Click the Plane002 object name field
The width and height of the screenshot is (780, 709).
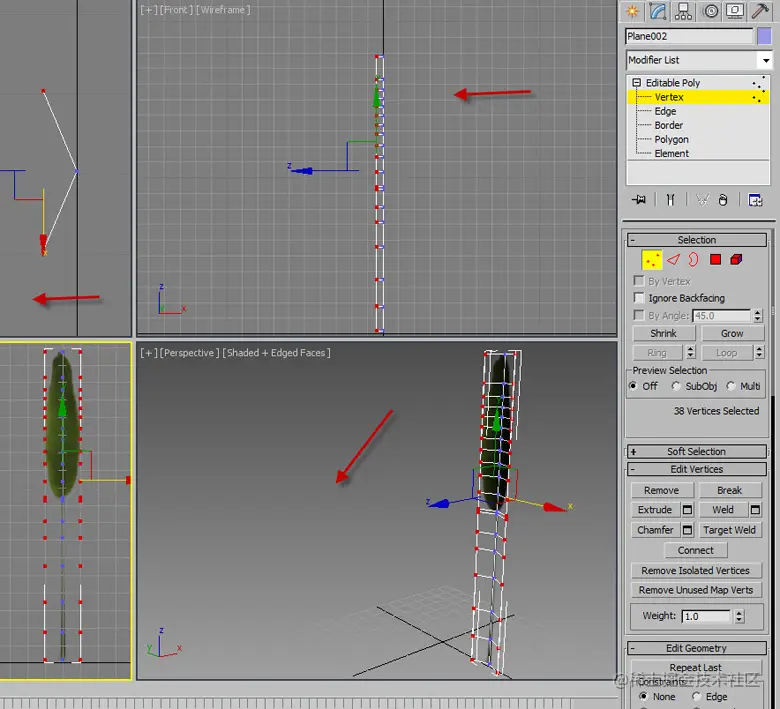689,36
